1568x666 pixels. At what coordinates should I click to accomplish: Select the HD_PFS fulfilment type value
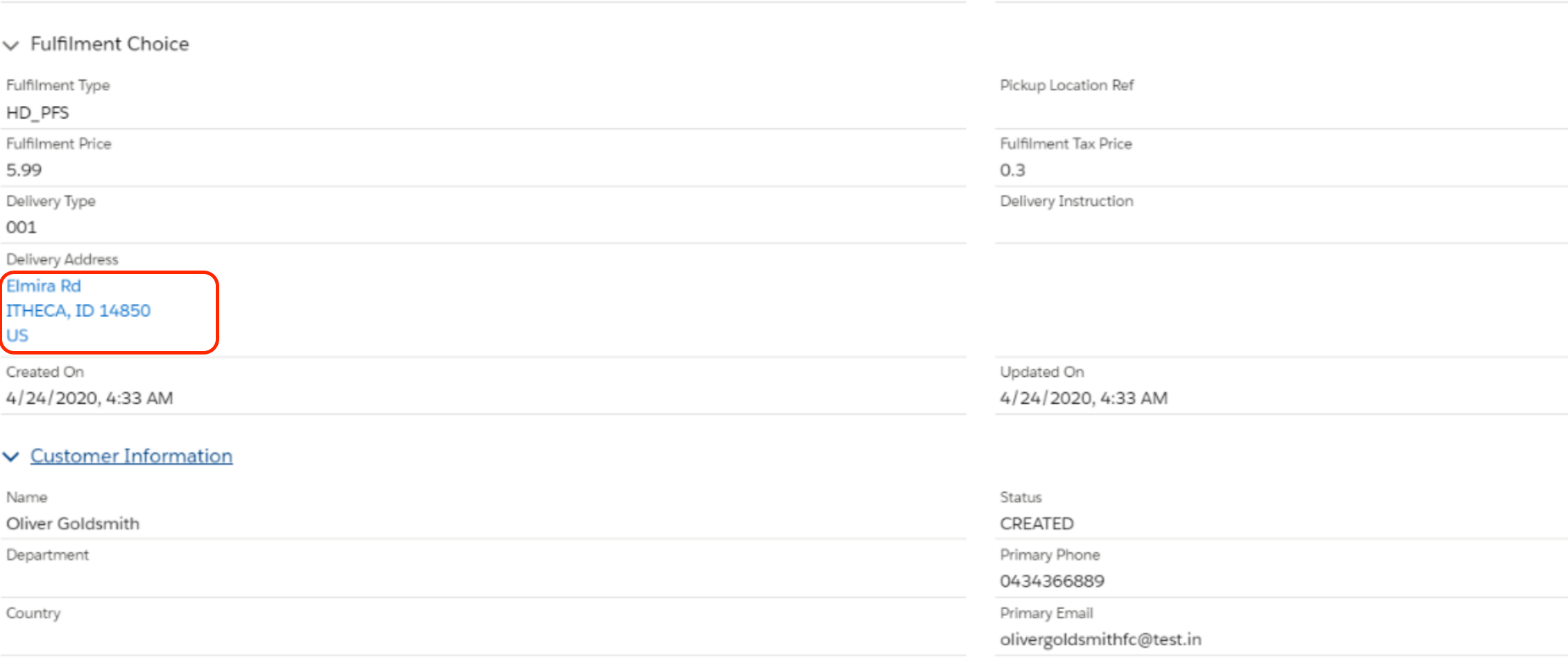[x=37, y=112]
